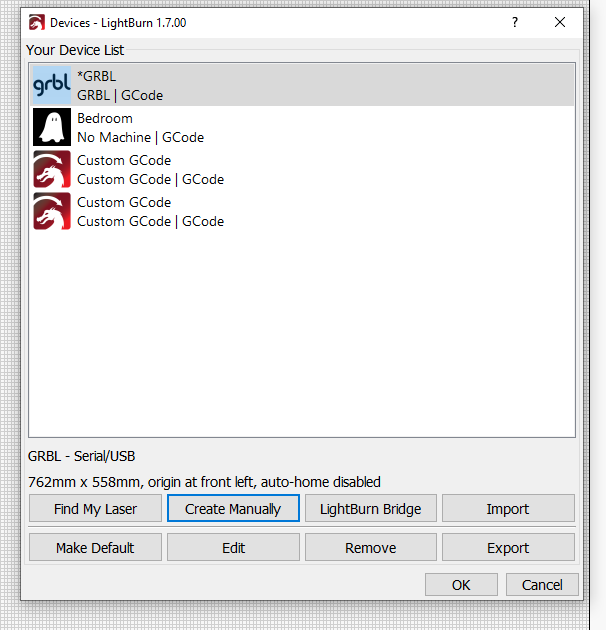606x630 pixels.
Task: Cancel the Devices dialog
Action: [542, 585]
